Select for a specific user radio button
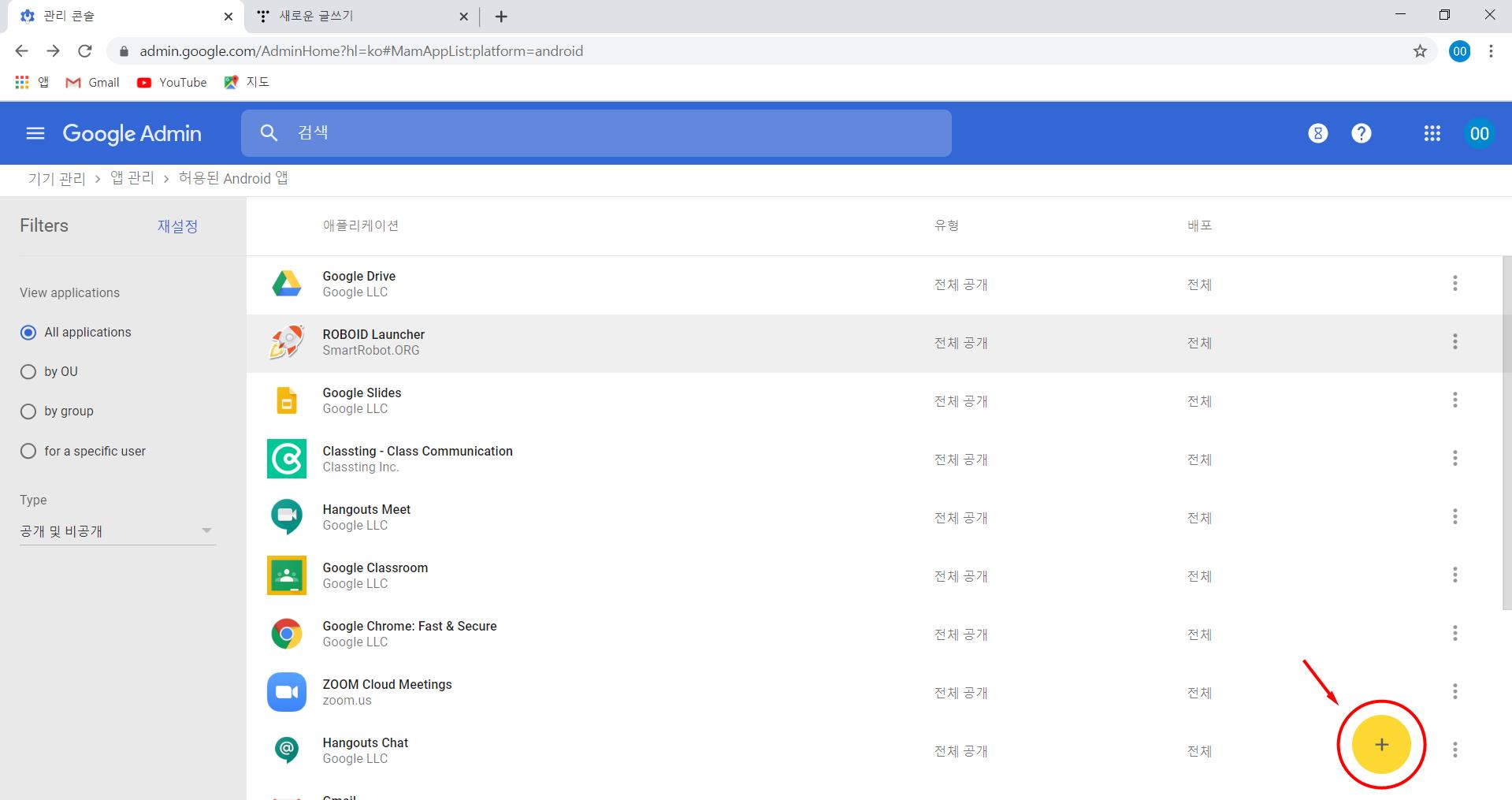1512x800 pixels. 28,451
